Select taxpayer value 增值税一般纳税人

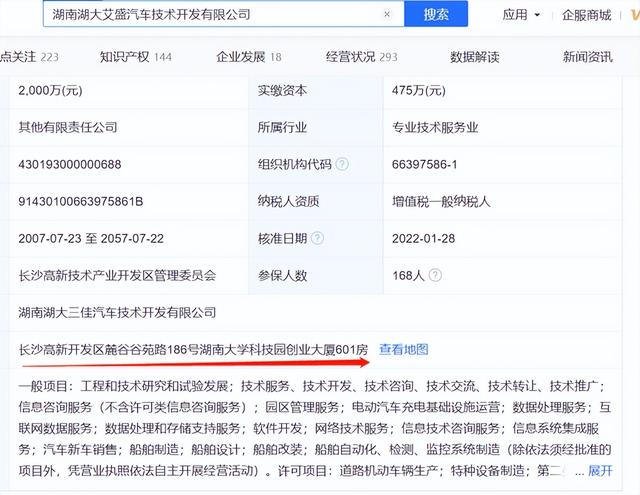[x=441, y=201]
